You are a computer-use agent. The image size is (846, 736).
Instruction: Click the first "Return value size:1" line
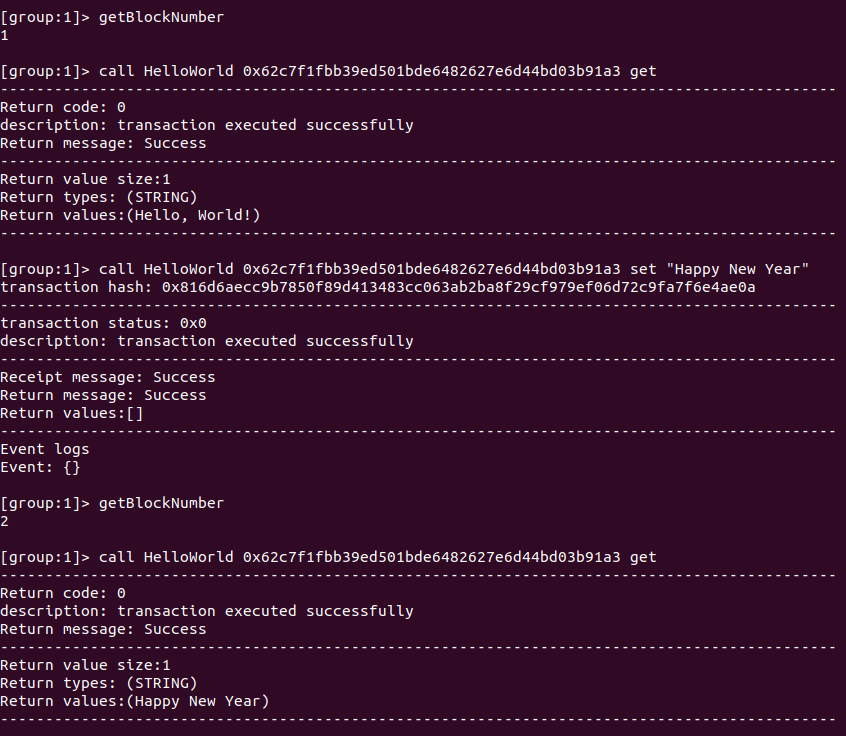85,179
